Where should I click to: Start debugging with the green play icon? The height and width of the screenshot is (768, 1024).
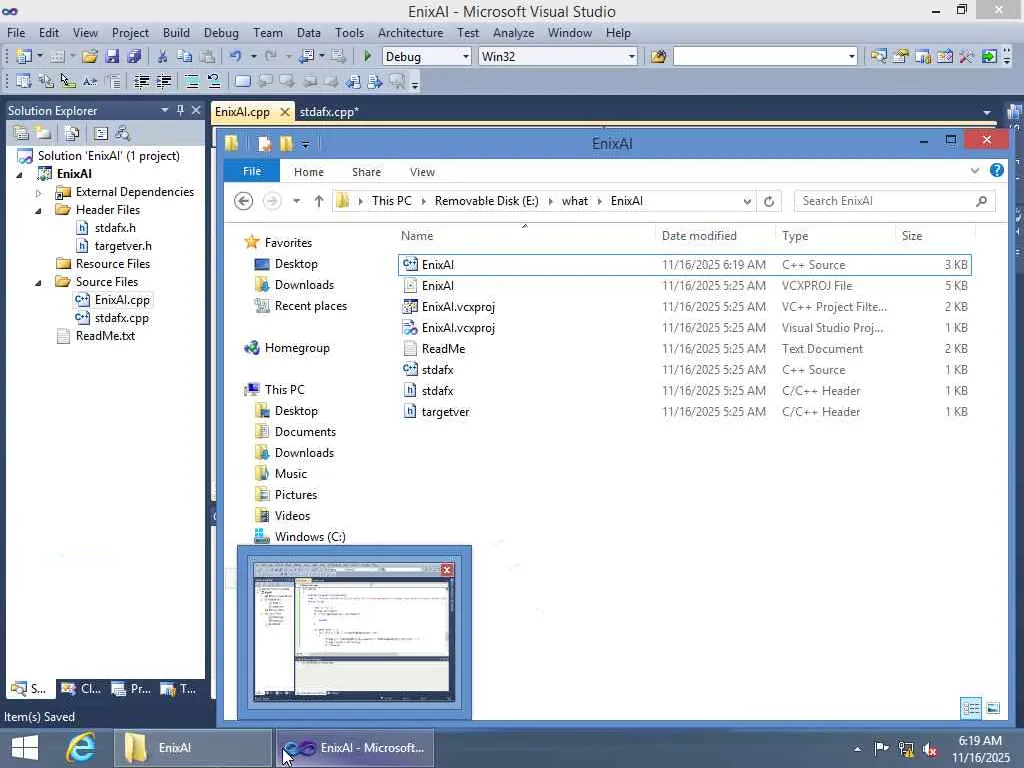tap(367, 56)
